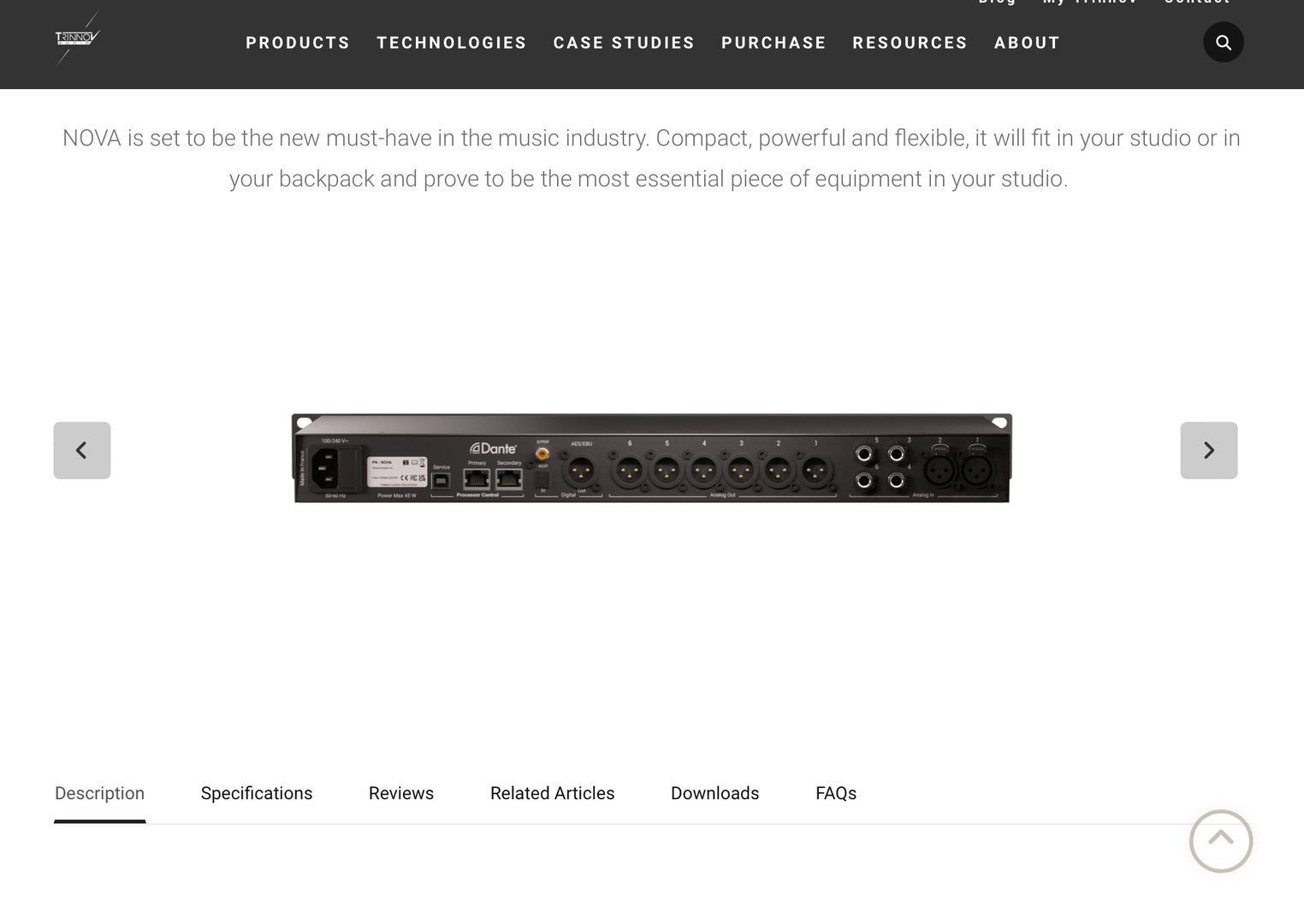Click the Trinnov logo icon
The width and height of the screenshot is (1304, 924).
[78, 38]
